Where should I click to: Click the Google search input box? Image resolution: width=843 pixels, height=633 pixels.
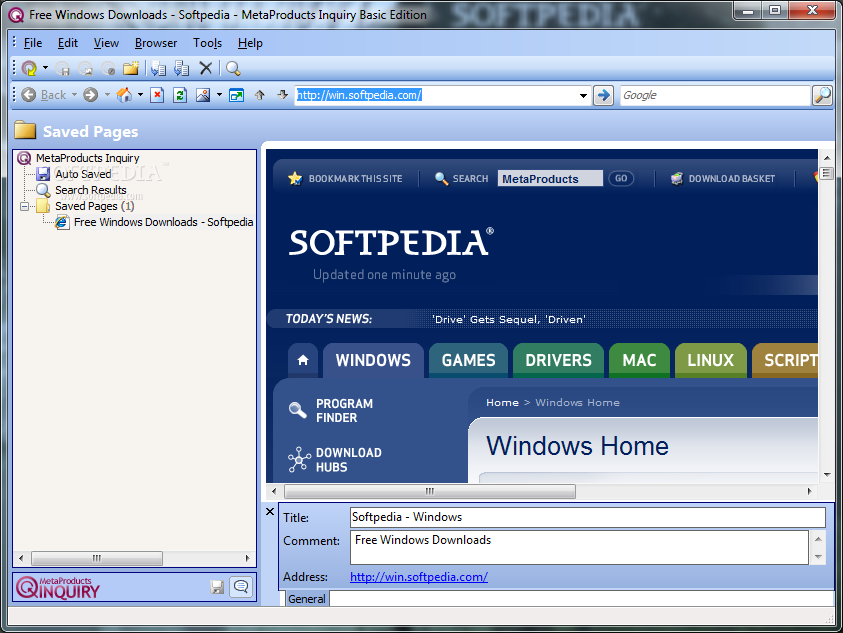715,95
